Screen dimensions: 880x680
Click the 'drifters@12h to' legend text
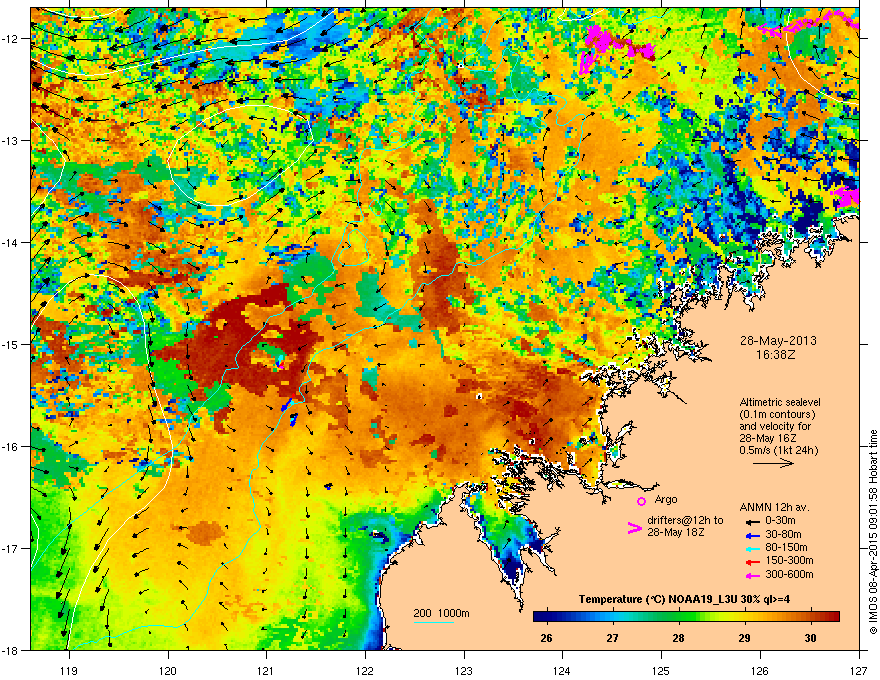tap(685, 520)
